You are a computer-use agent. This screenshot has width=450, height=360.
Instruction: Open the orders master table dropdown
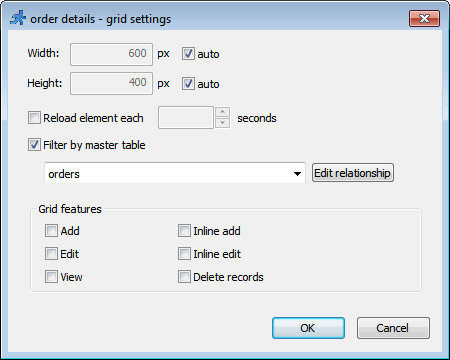coord(175,173)
